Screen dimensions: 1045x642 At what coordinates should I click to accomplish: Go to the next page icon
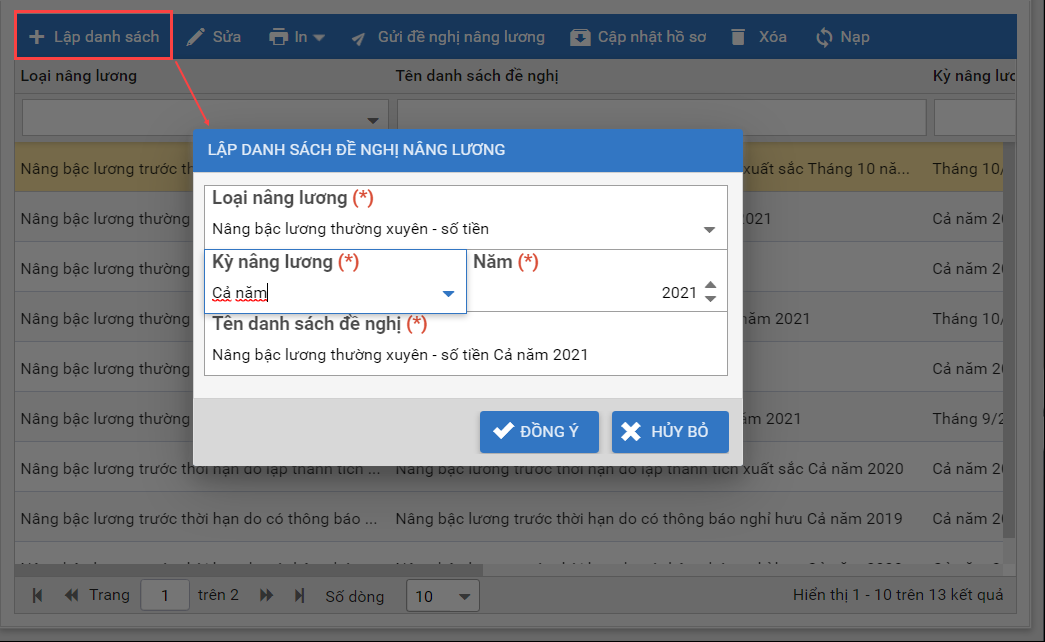coord(266,596)
